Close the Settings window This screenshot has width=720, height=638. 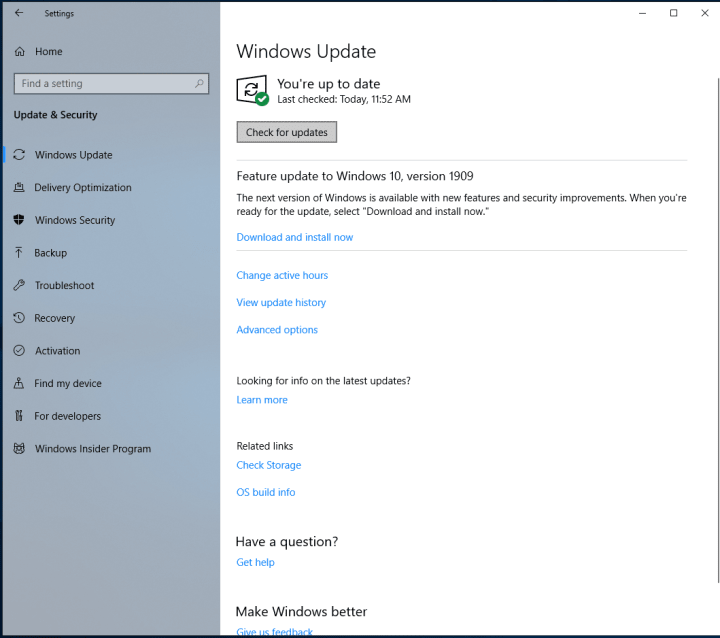(705, 13)
